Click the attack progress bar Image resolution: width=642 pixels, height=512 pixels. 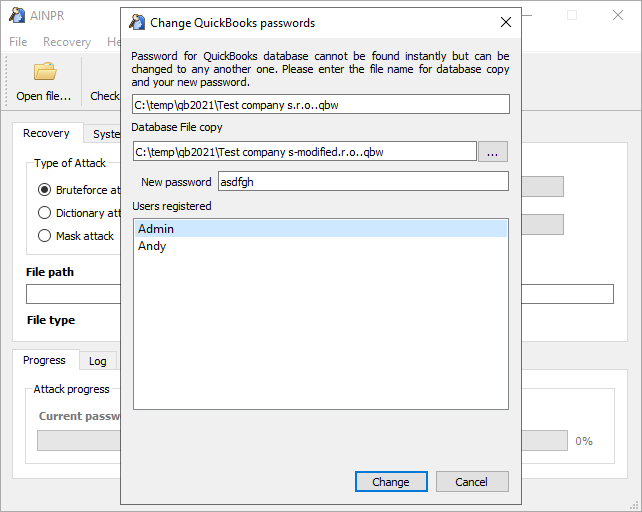click(78, 441)
